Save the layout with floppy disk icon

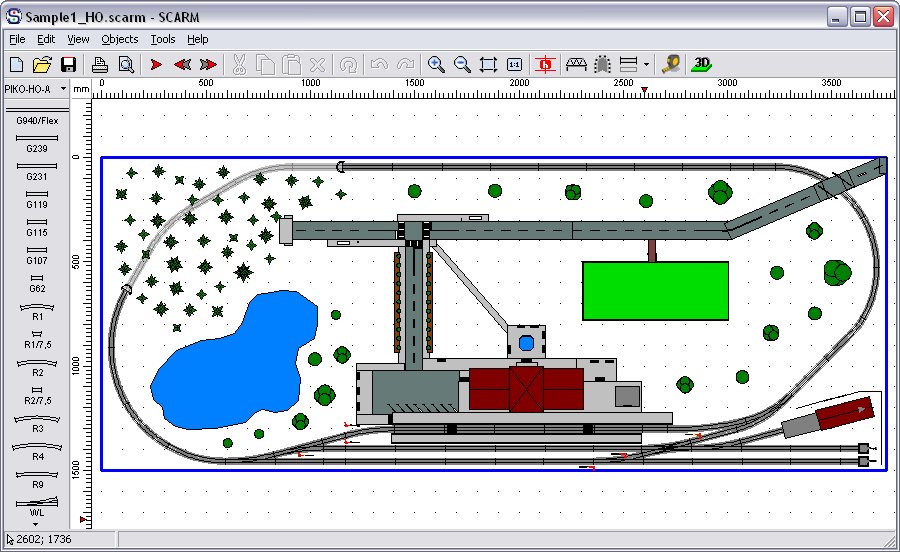point(68,64)
